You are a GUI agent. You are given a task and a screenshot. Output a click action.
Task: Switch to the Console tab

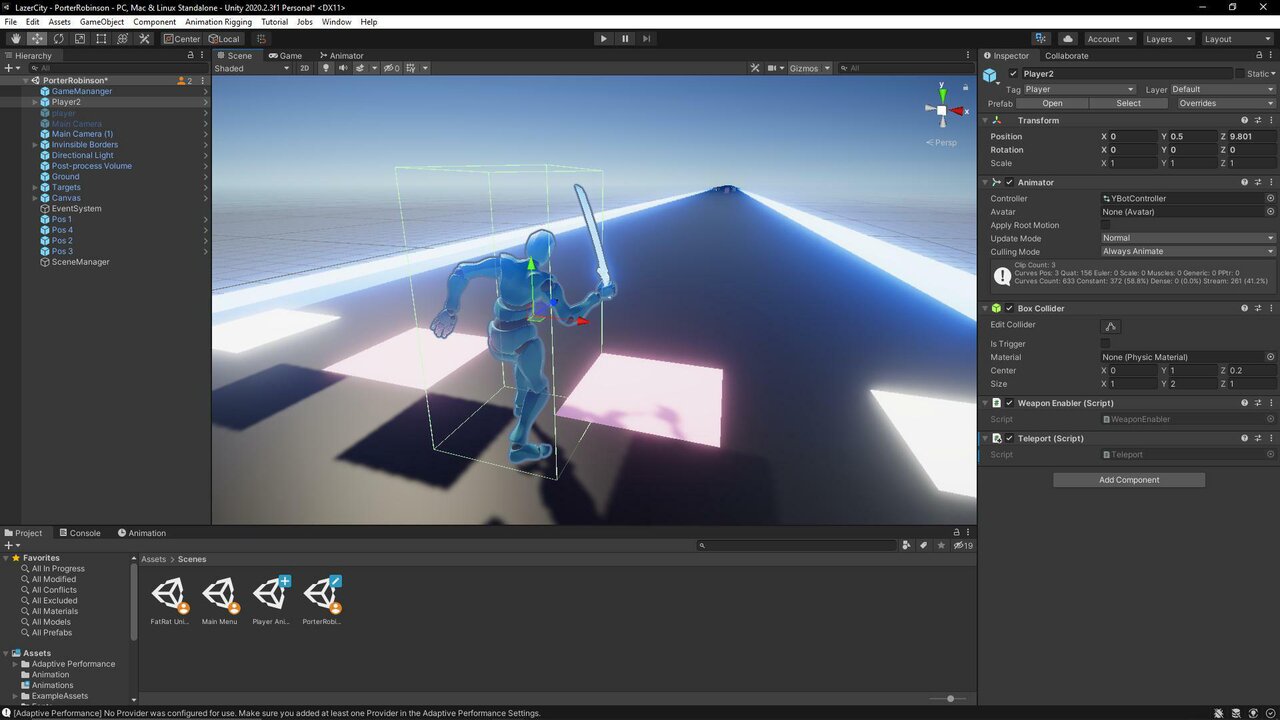tap(79, 533)
